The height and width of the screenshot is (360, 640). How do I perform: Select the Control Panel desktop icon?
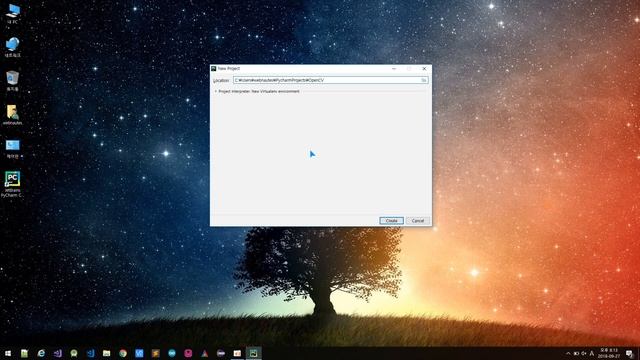(x=12, y=149)
